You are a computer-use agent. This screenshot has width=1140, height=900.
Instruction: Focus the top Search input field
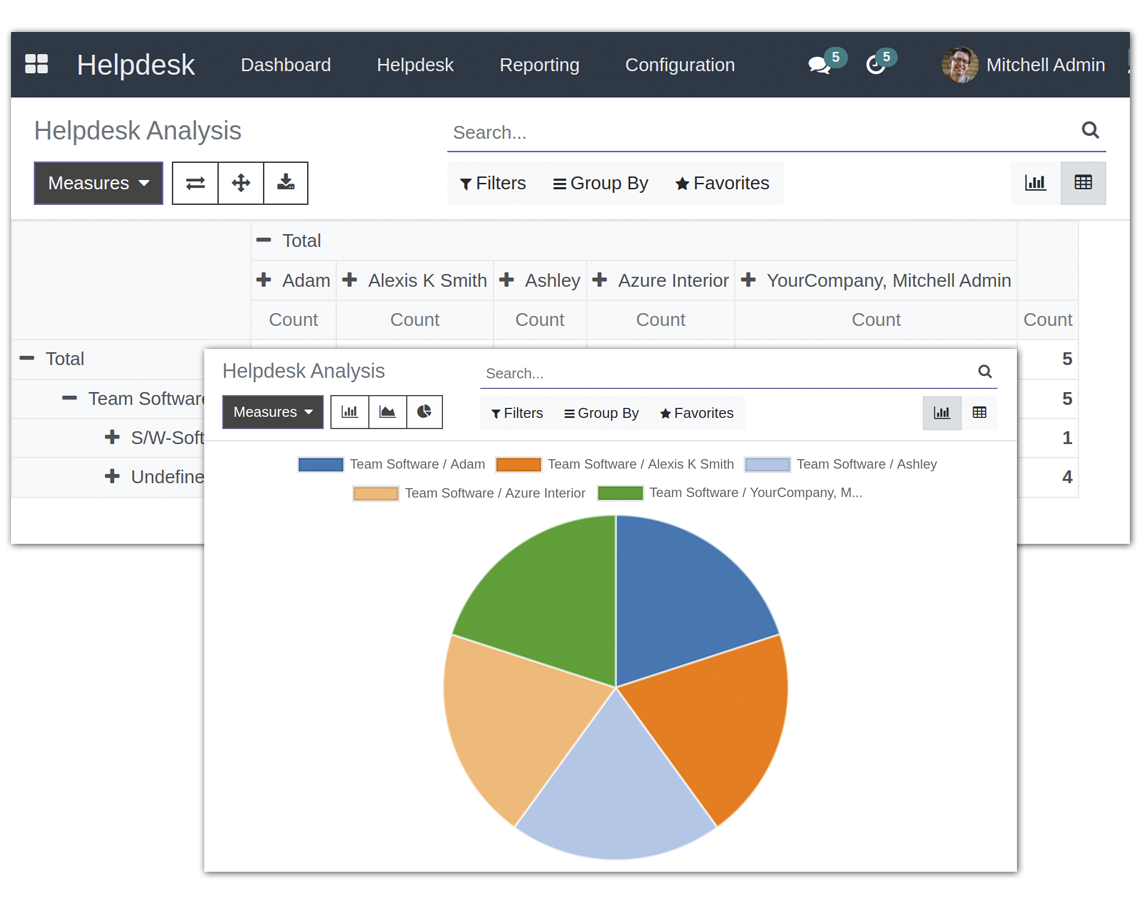(x=760, y=132)
